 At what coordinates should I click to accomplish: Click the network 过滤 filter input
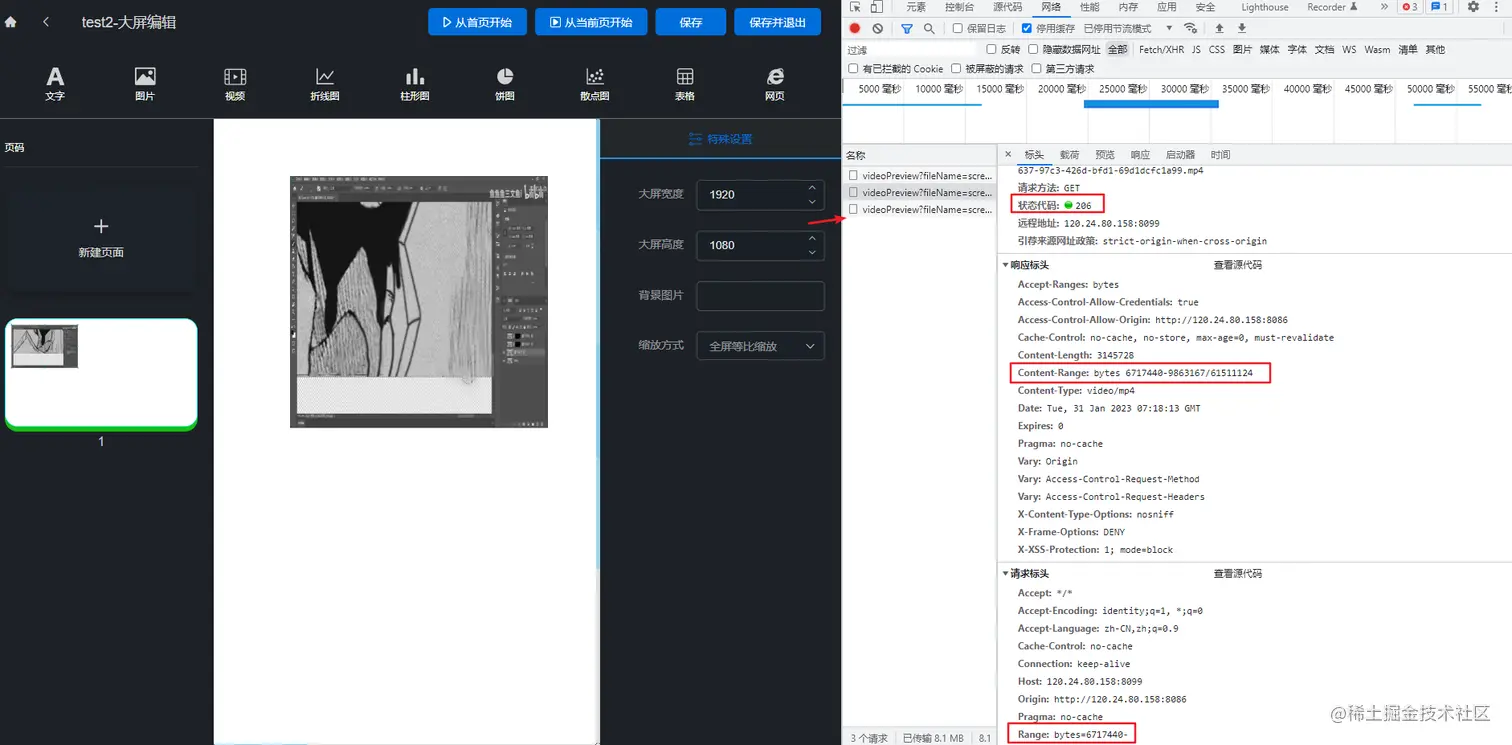click(x=910, y=49)
